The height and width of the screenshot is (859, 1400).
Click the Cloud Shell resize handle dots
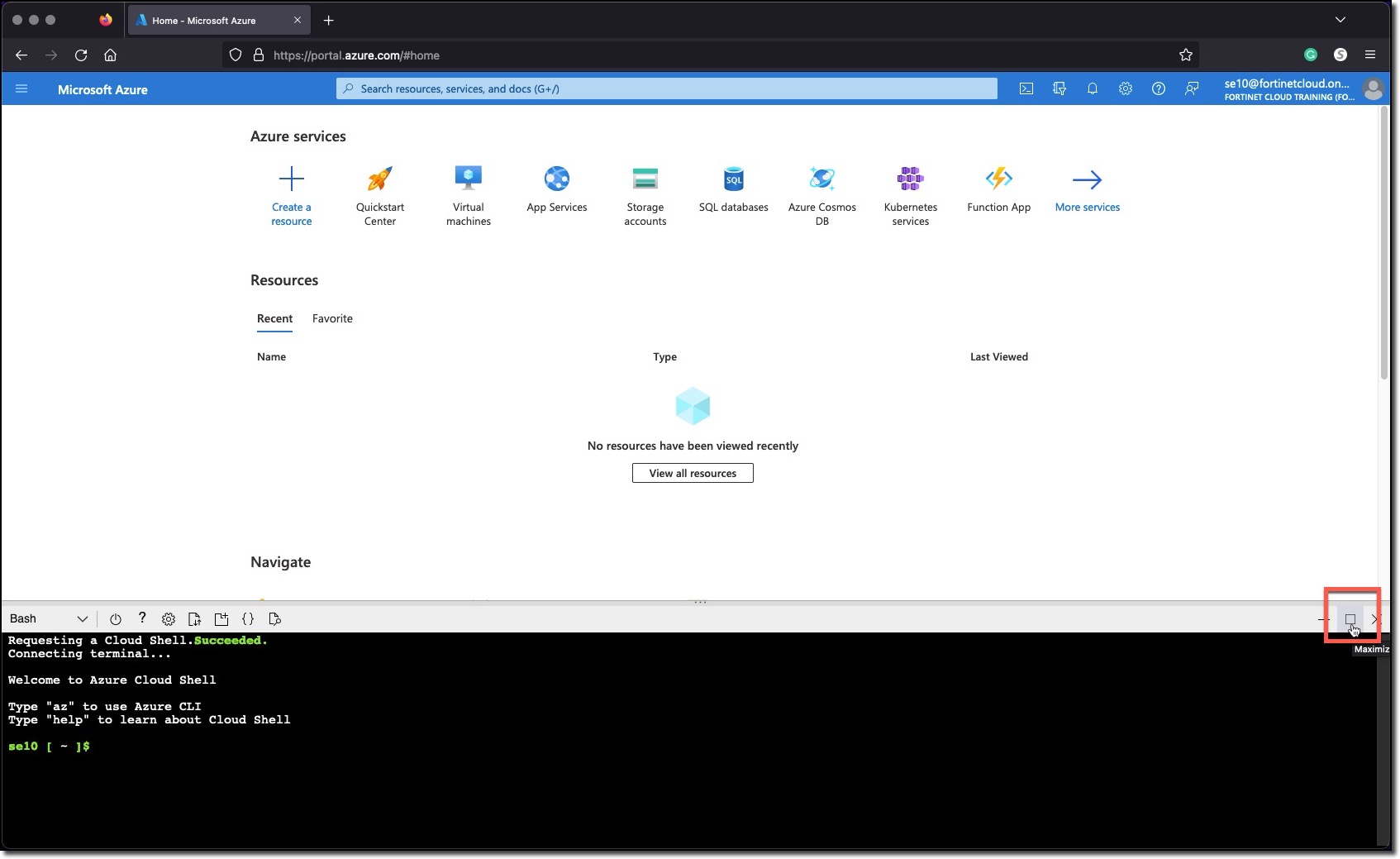pos(700,602)
